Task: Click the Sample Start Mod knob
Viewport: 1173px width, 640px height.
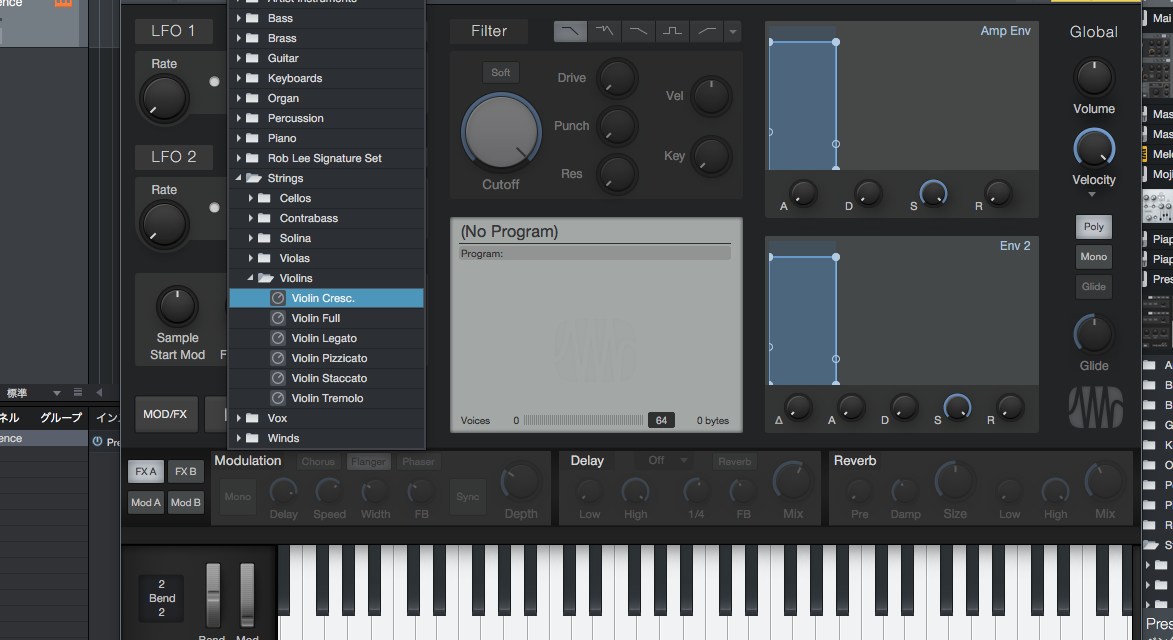Action: click(177, 307)
